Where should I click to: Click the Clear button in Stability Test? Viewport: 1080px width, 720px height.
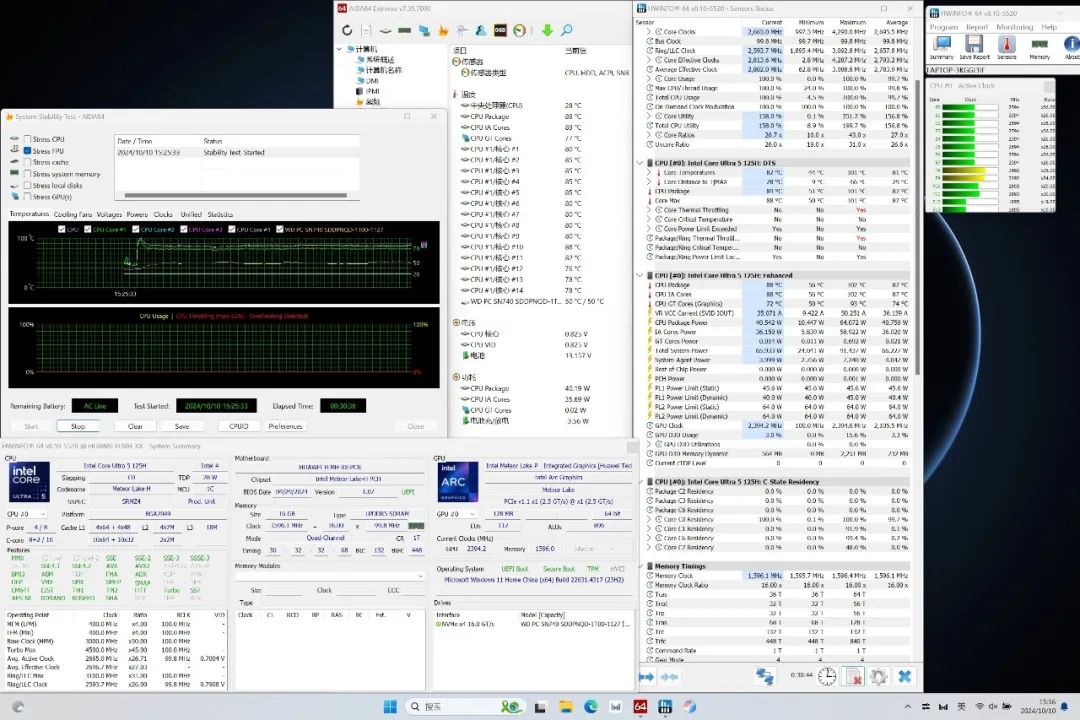(x=135, y=426)
